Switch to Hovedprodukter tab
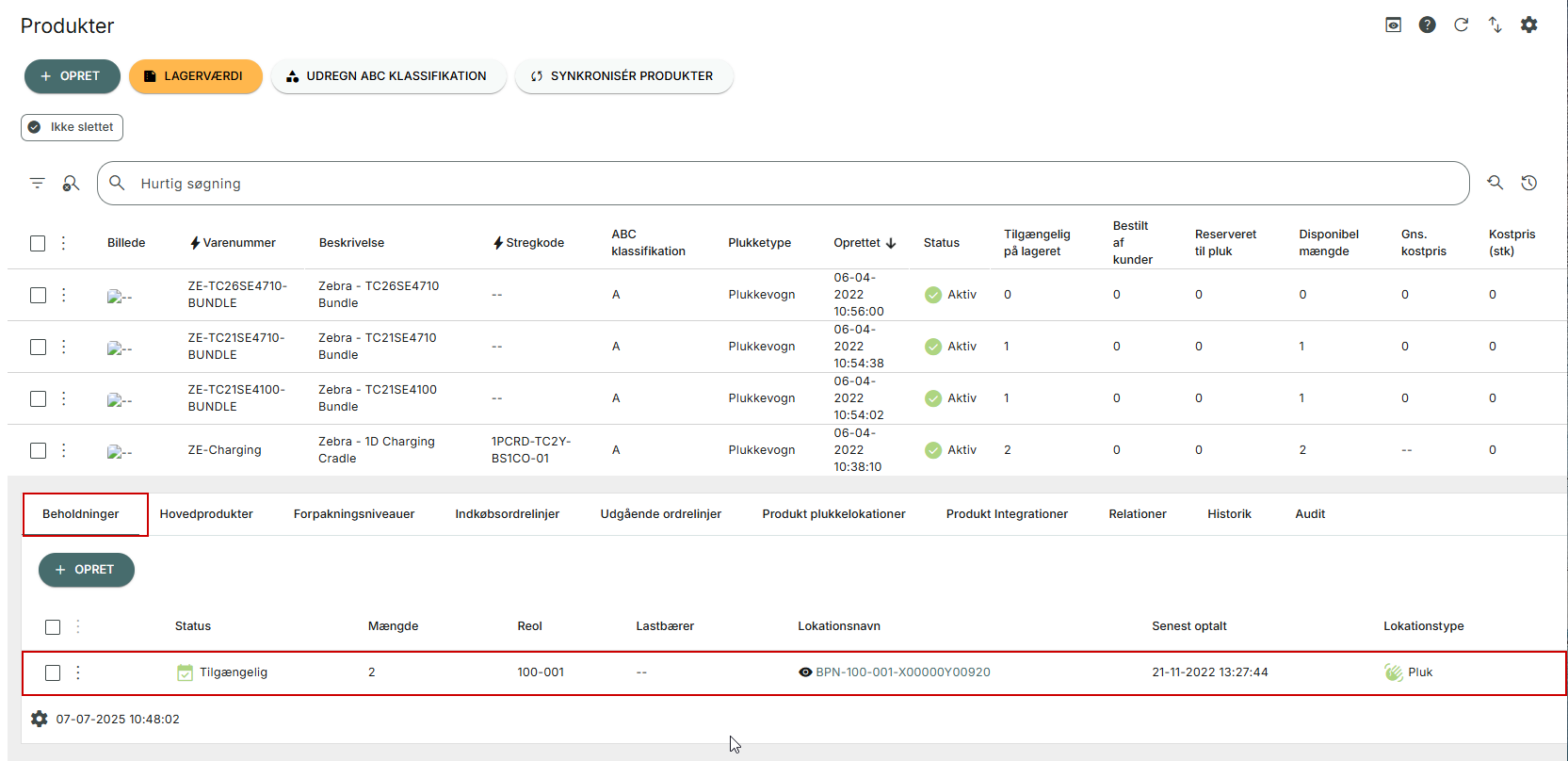Viewport: 1568px width, 761px height. coord(206,514)
